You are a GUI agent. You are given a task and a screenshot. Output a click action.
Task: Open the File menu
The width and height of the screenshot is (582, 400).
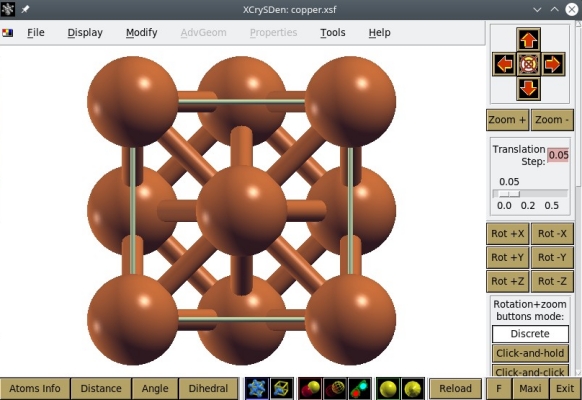point(36,33)
